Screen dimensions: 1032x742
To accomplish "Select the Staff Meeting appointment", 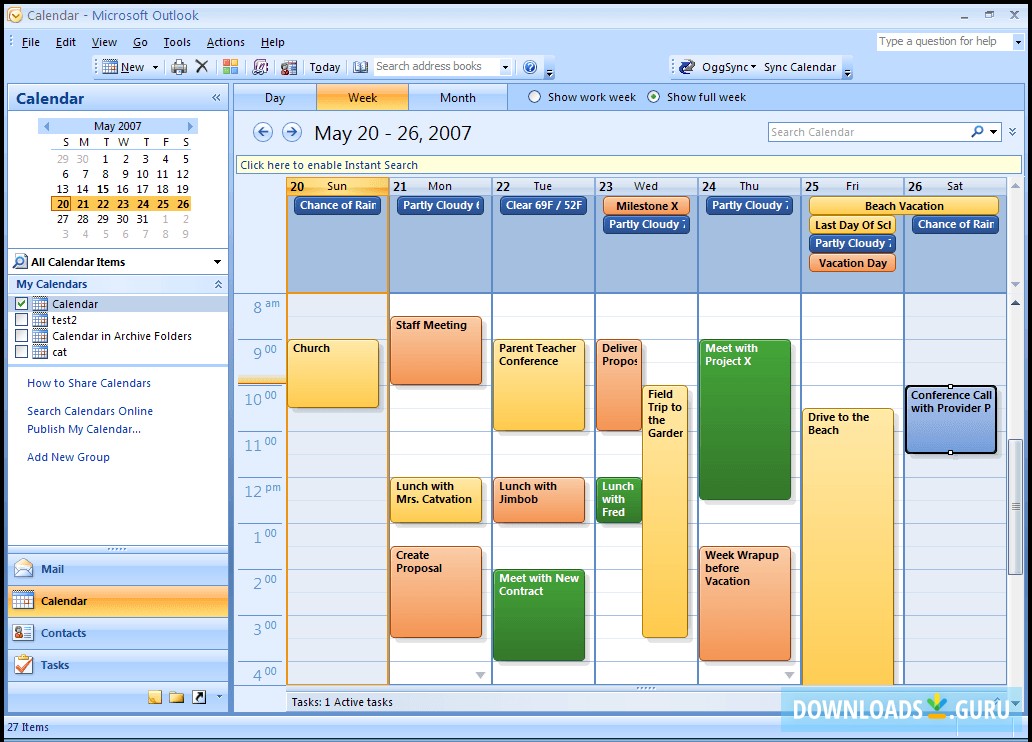I will click(x=436, y=351).
